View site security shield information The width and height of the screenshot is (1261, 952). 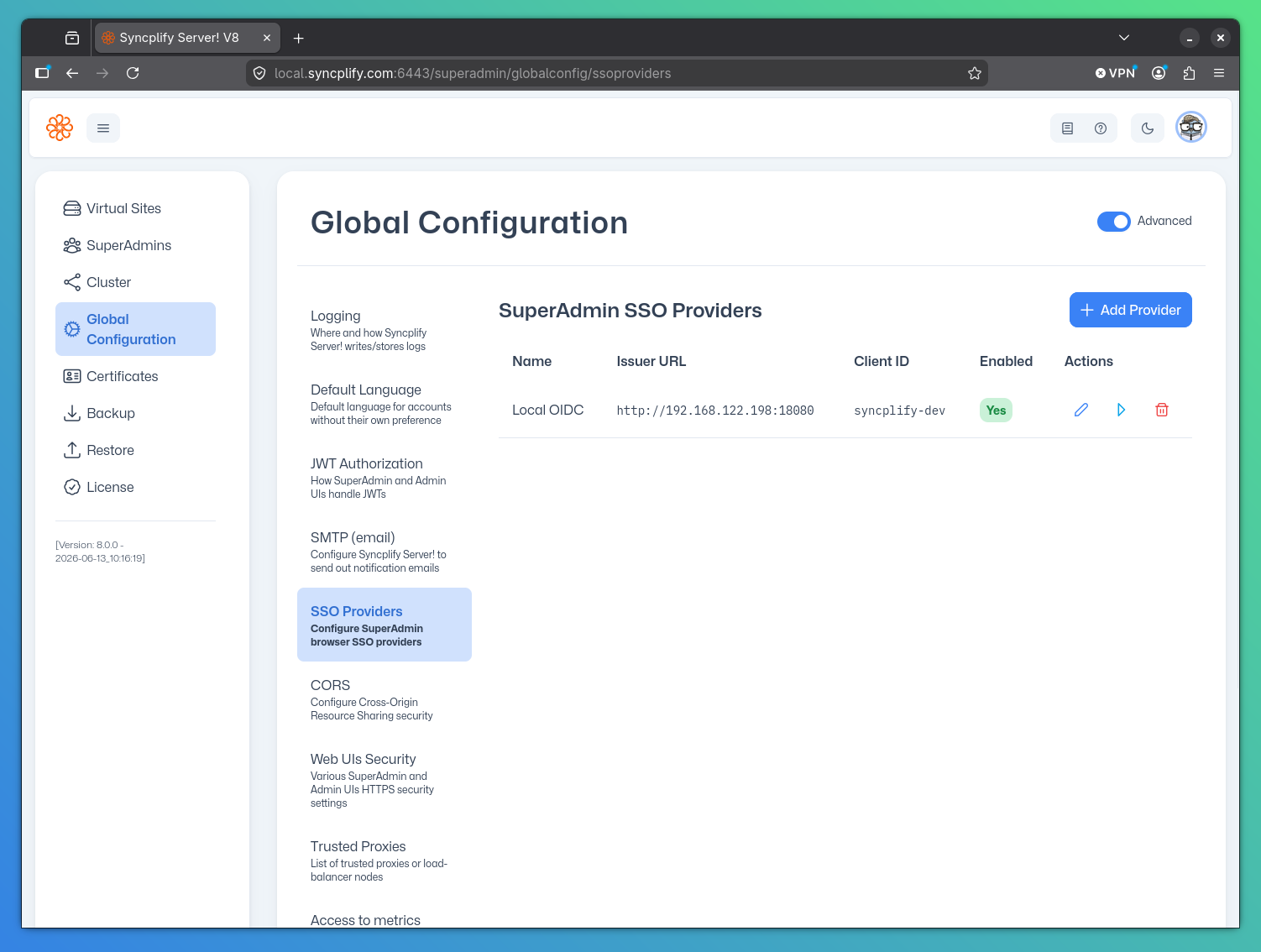259,73
